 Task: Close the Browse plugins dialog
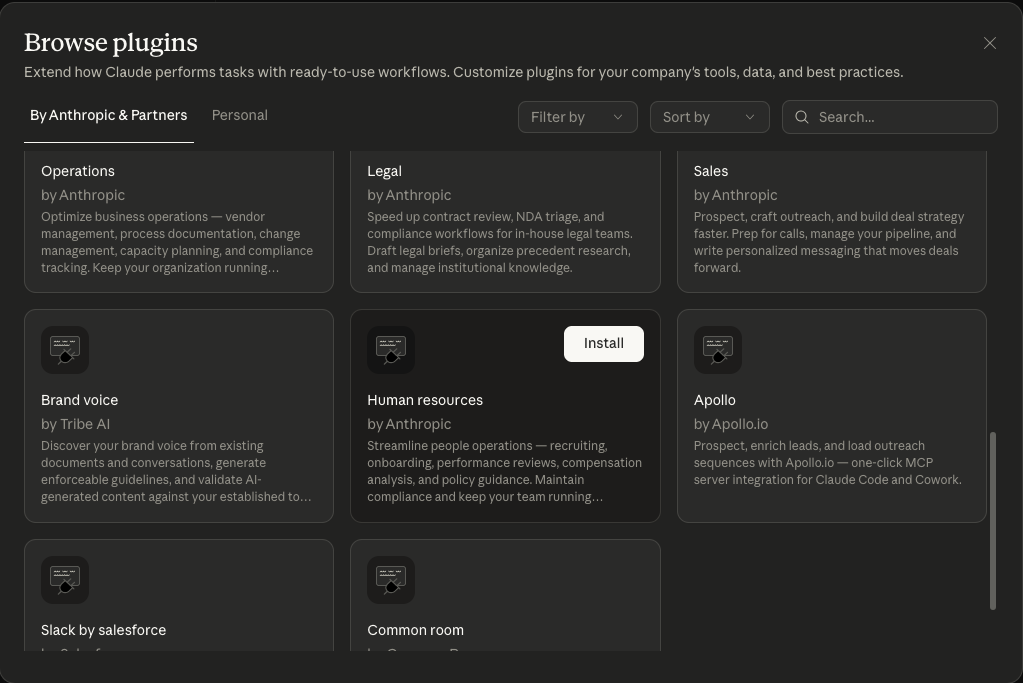(x=990, y=43)
